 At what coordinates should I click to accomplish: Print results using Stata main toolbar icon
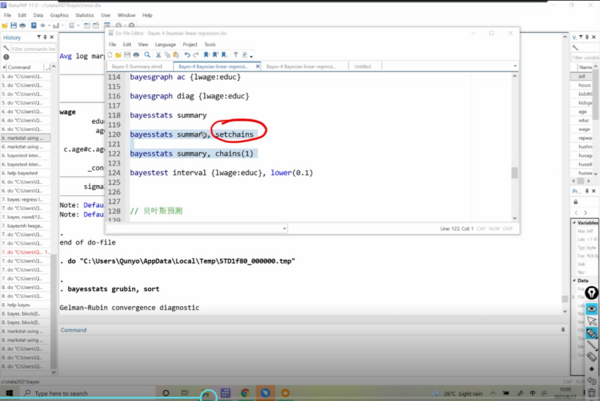[23, 26]
